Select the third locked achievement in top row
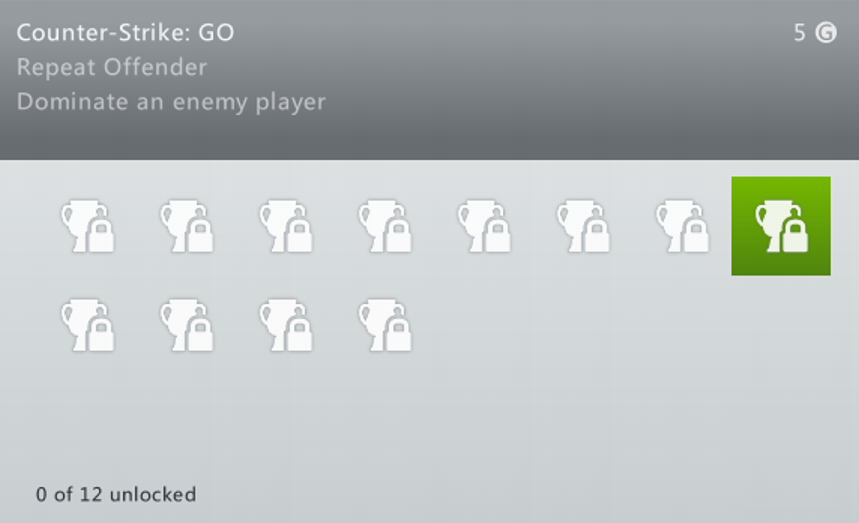 pos(285,226)
